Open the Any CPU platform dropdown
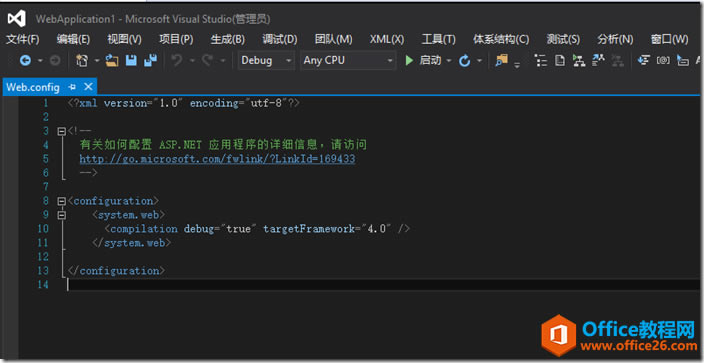This screenshot has width=704, height=363. (348, 61)
